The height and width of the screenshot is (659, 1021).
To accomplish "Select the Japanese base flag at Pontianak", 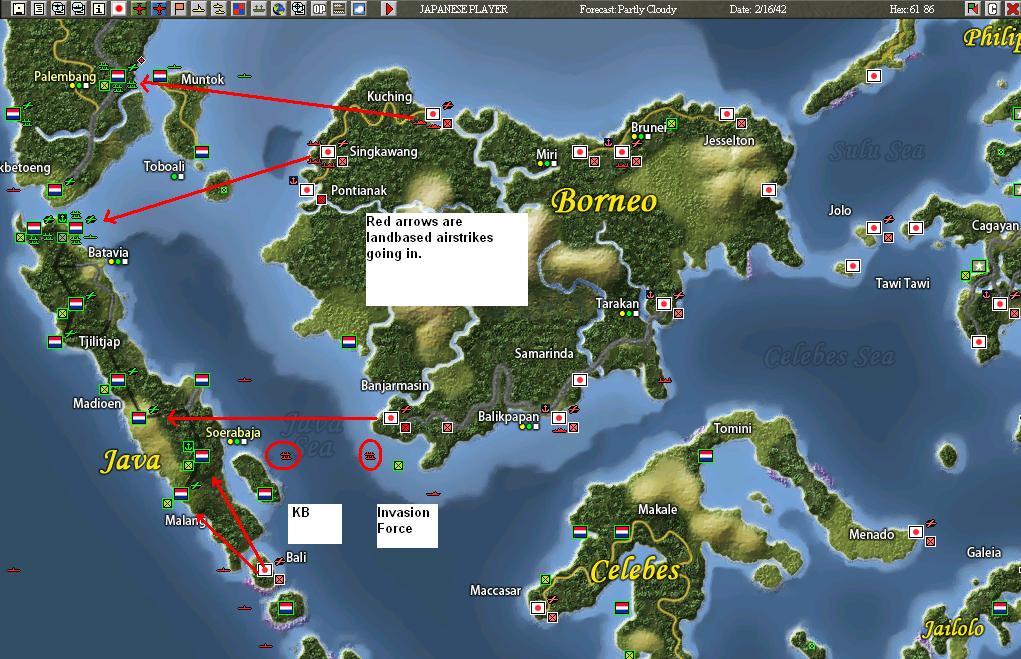I will 307,190.
